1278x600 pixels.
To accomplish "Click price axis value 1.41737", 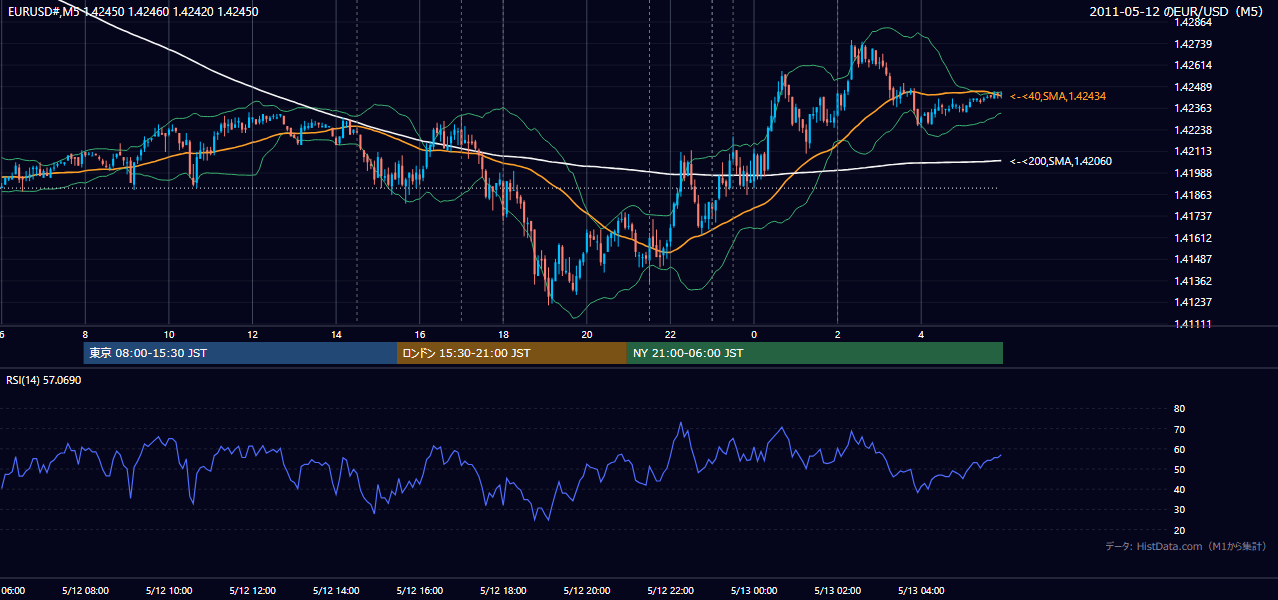I will click(x=1194, y=216).
